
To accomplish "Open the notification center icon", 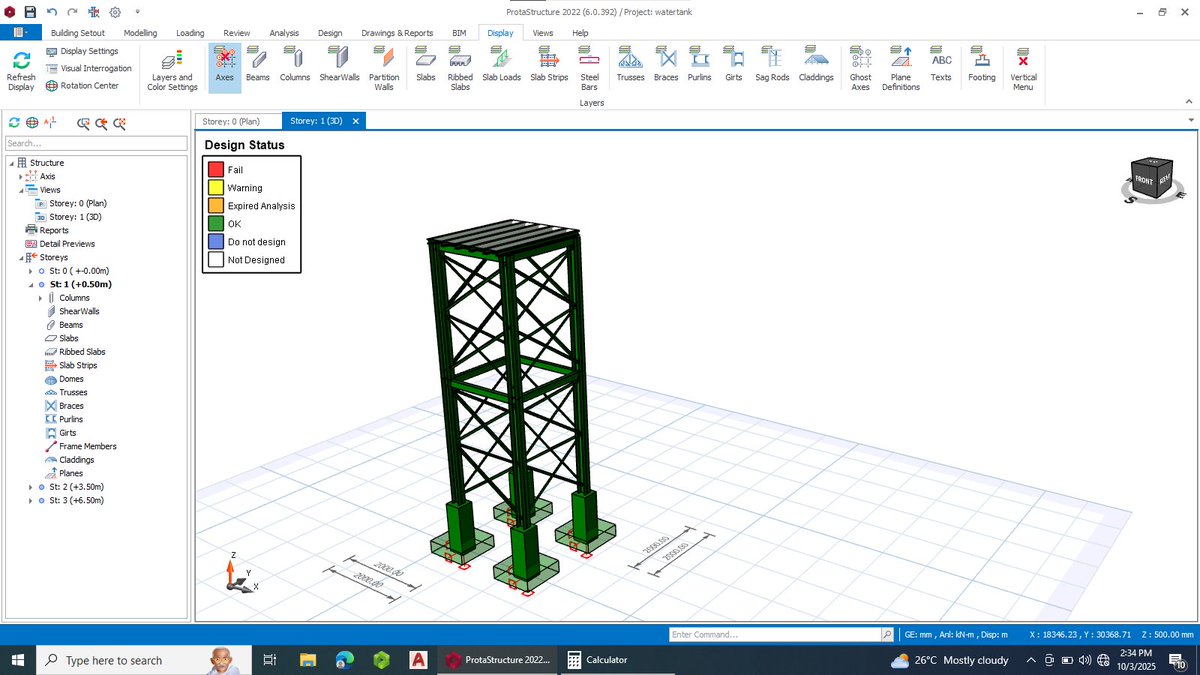I will 1177,660.
